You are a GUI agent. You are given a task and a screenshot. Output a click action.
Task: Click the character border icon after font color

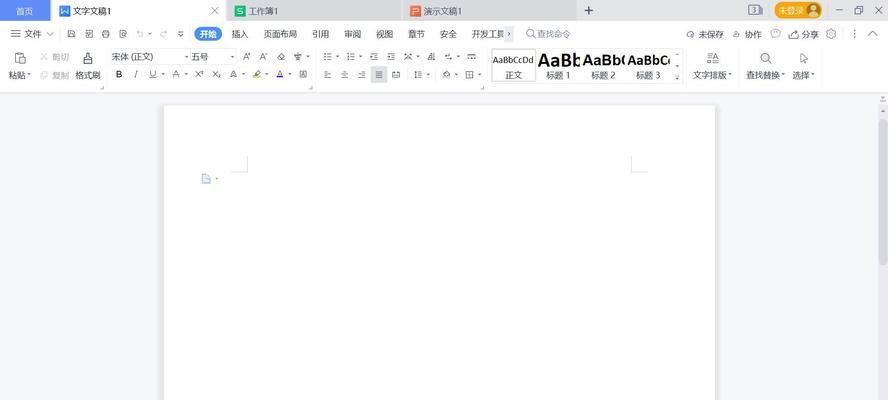click(303, 74)
